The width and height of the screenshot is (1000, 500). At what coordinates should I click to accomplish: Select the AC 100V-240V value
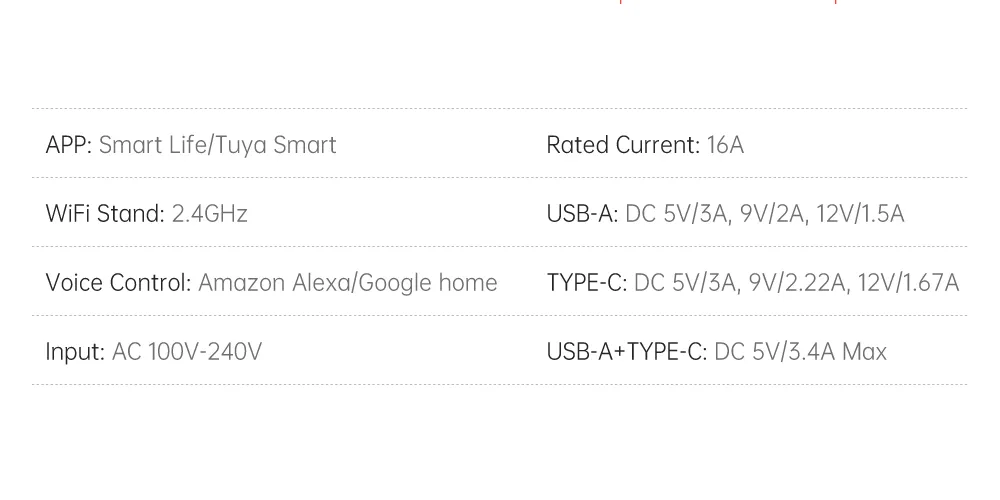187,351
